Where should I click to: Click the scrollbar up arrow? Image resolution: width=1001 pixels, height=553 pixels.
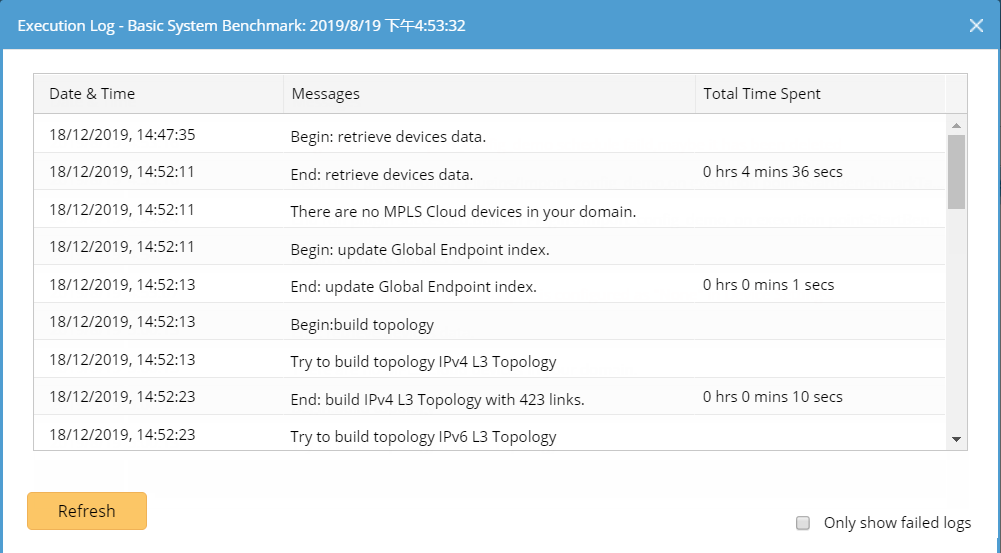(x=956, y=125)
